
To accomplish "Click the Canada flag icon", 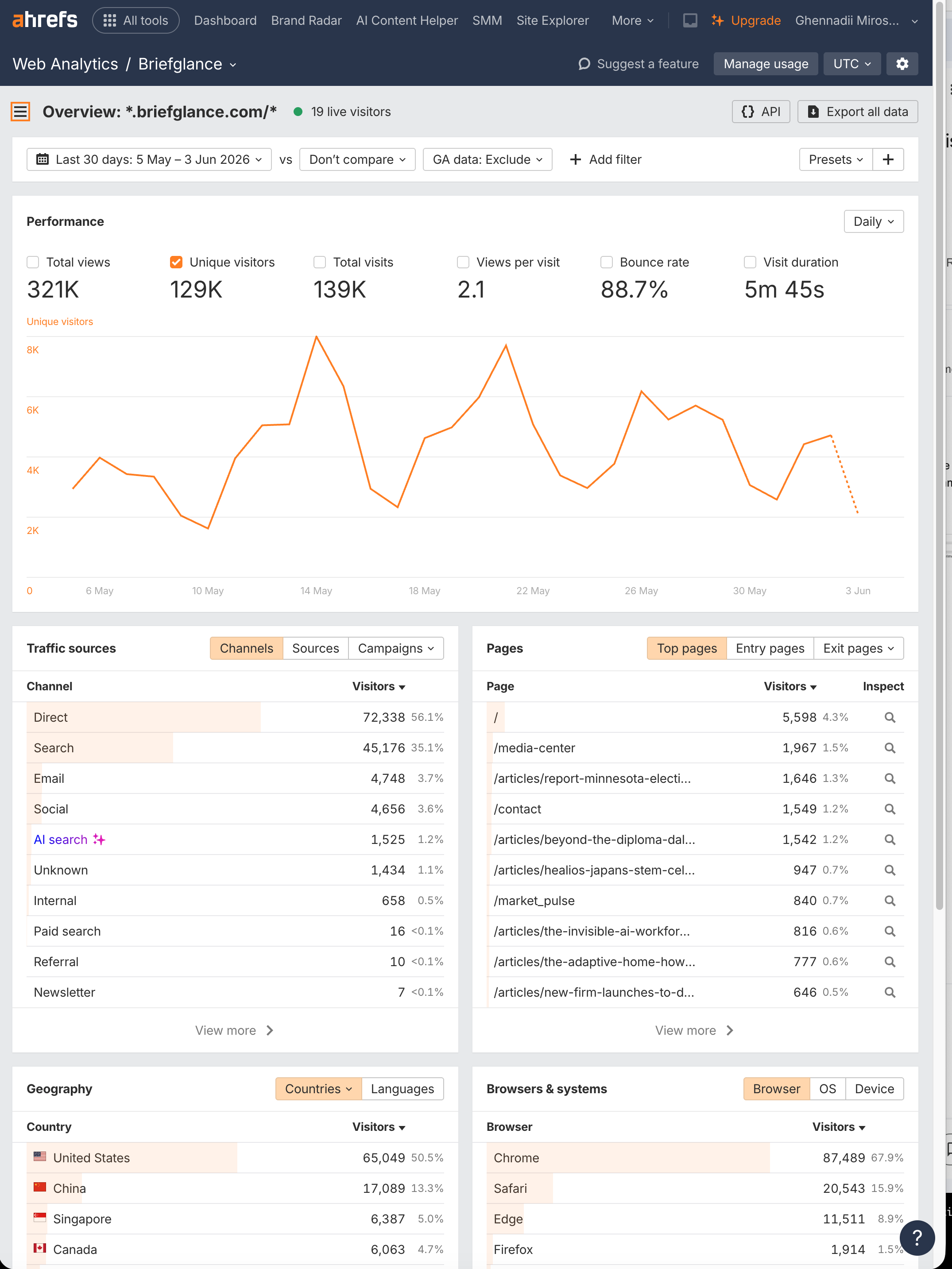I will pos(39,1248).
